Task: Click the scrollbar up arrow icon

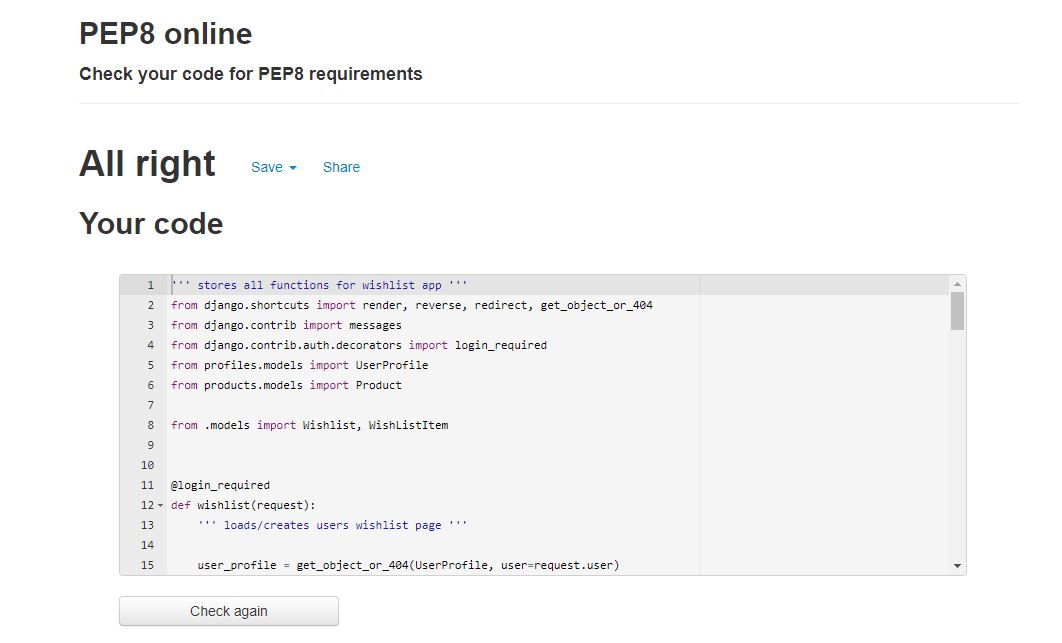Action: click(x=957, y=285)
